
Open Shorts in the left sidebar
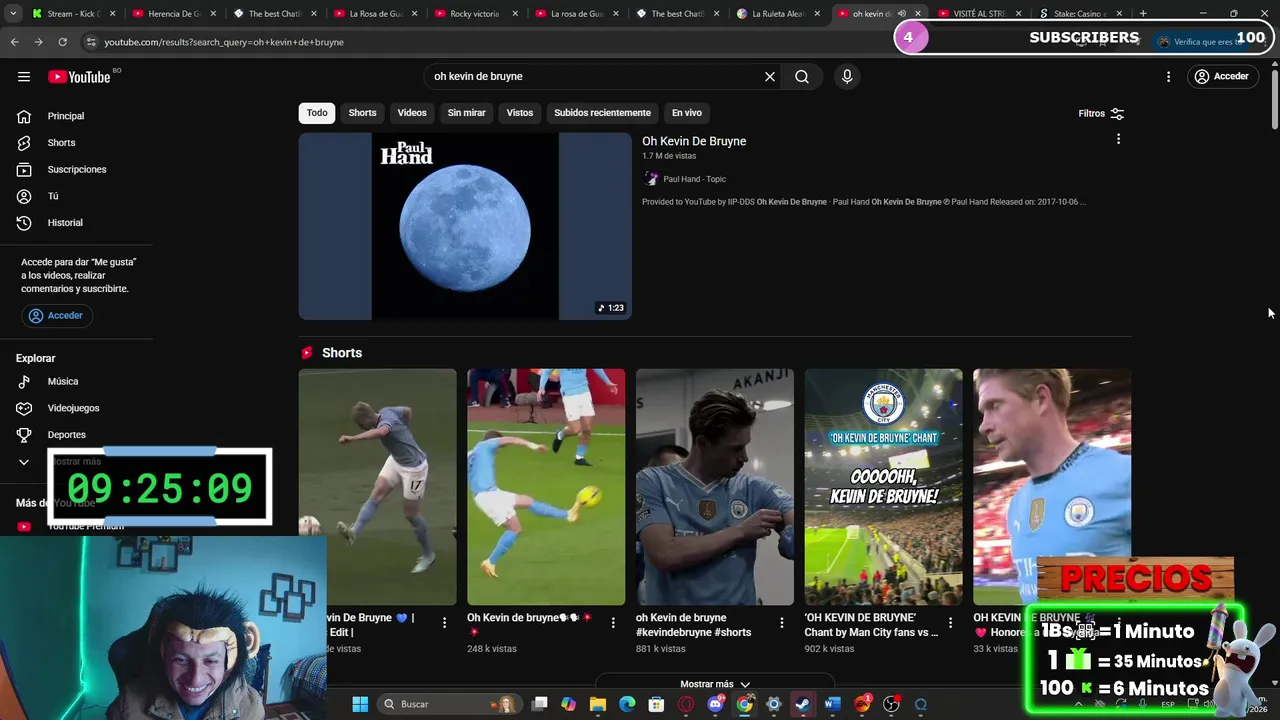click(61, 143)
